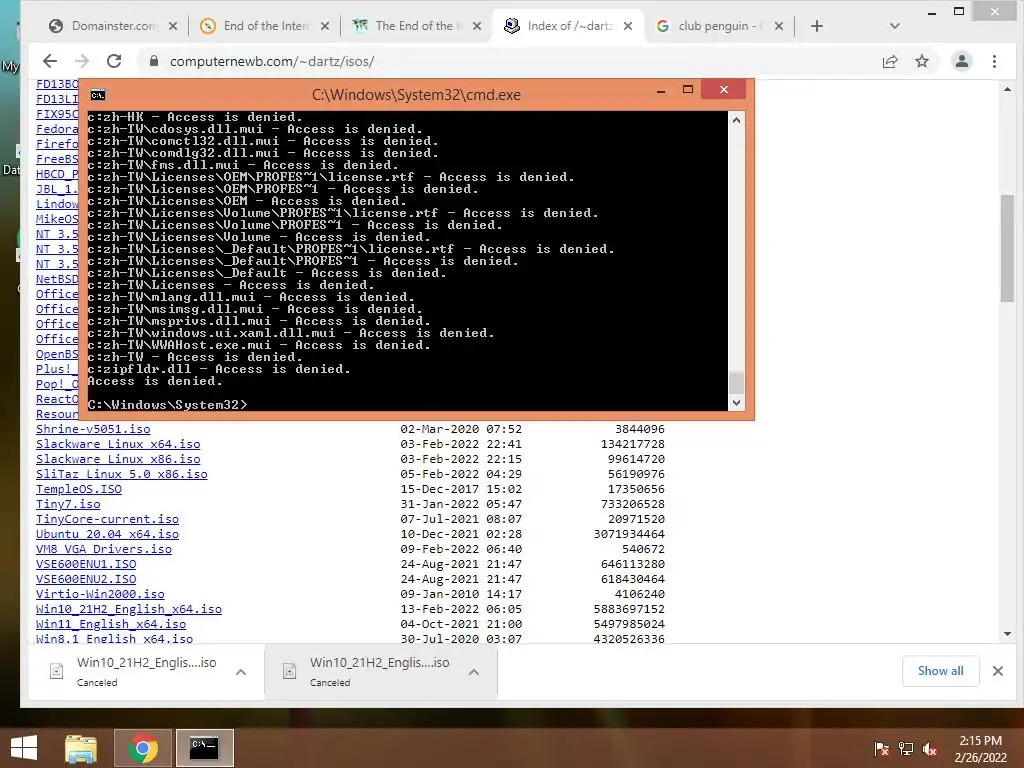Click the network tray icon

point(905,749)
